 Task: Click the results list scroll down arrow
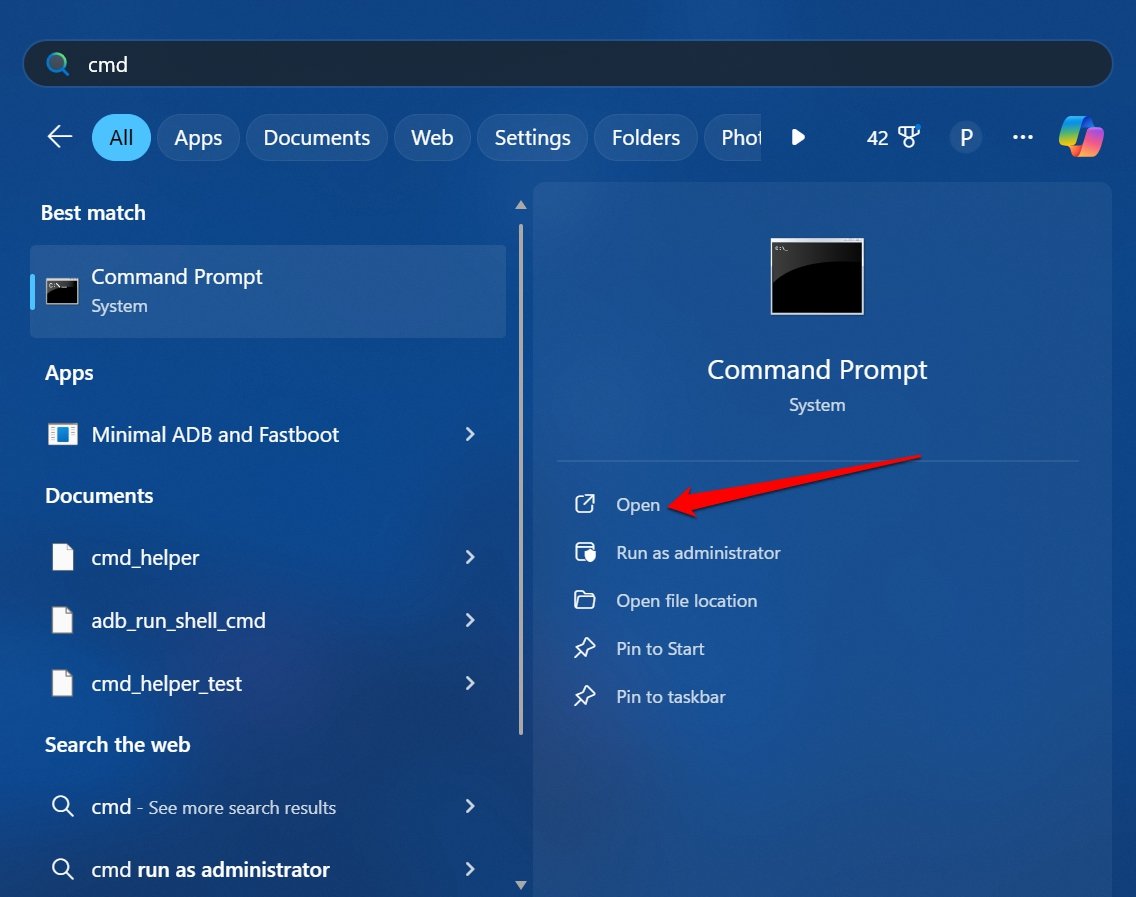(x=520, y=885)
